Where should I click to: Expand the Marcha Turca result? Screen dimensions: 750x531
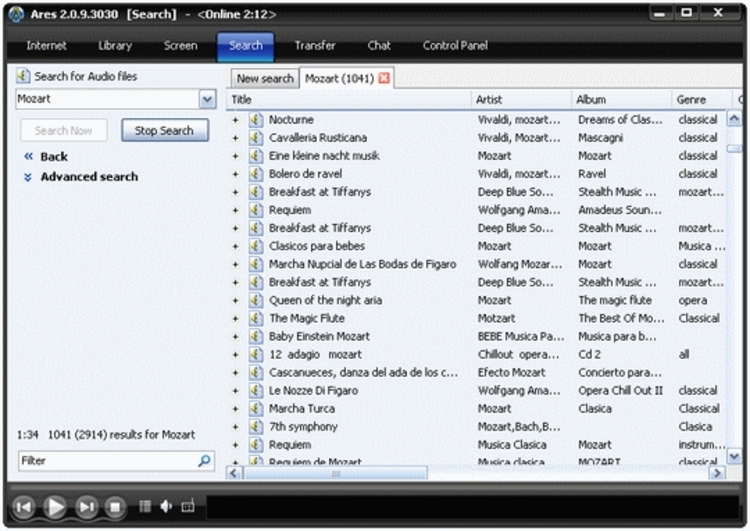coord(235,409)
